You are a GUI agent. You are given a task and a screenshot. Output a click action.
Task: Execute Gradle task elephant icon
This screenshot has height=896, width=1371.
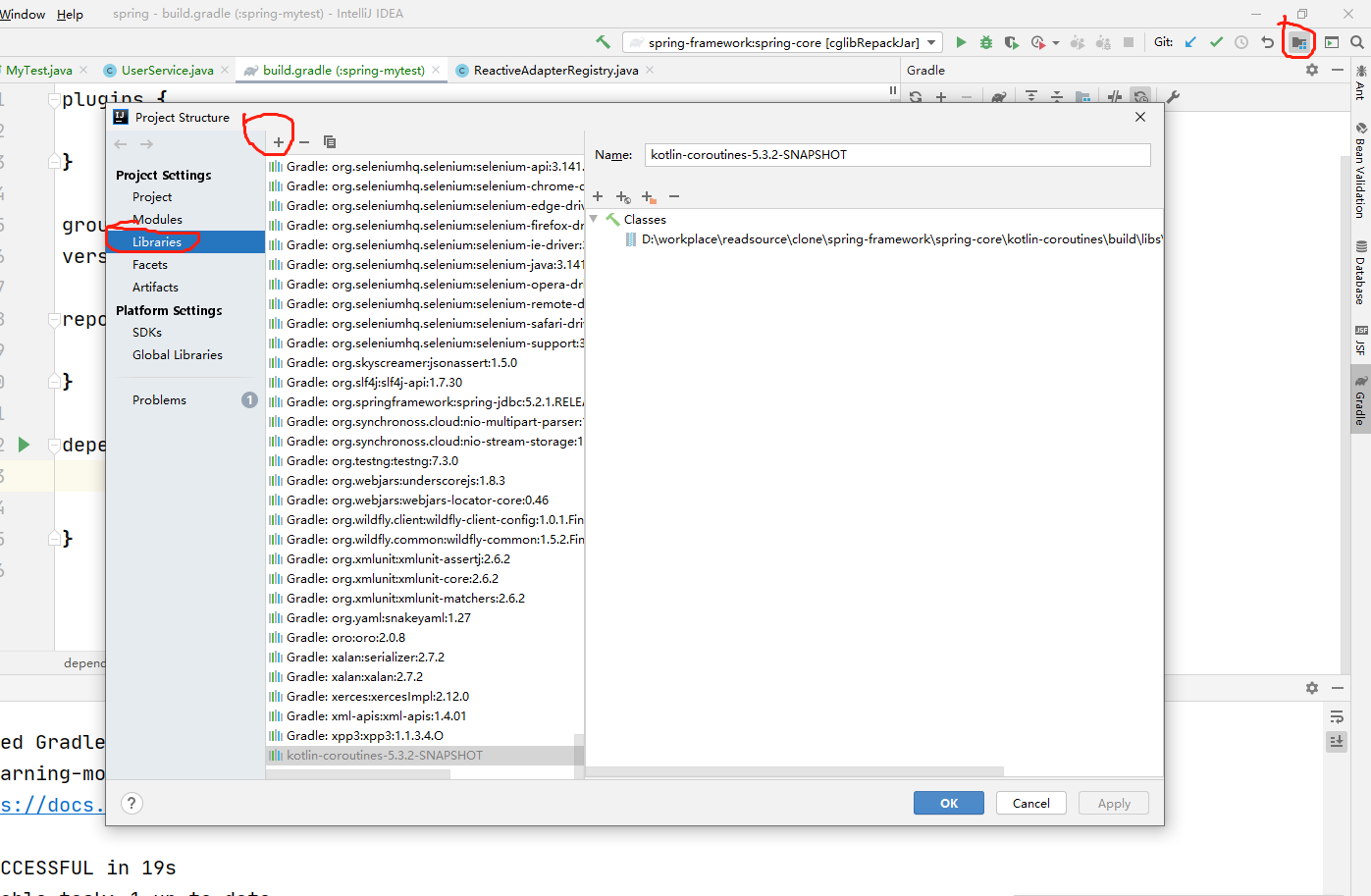(x=999, y=97)
